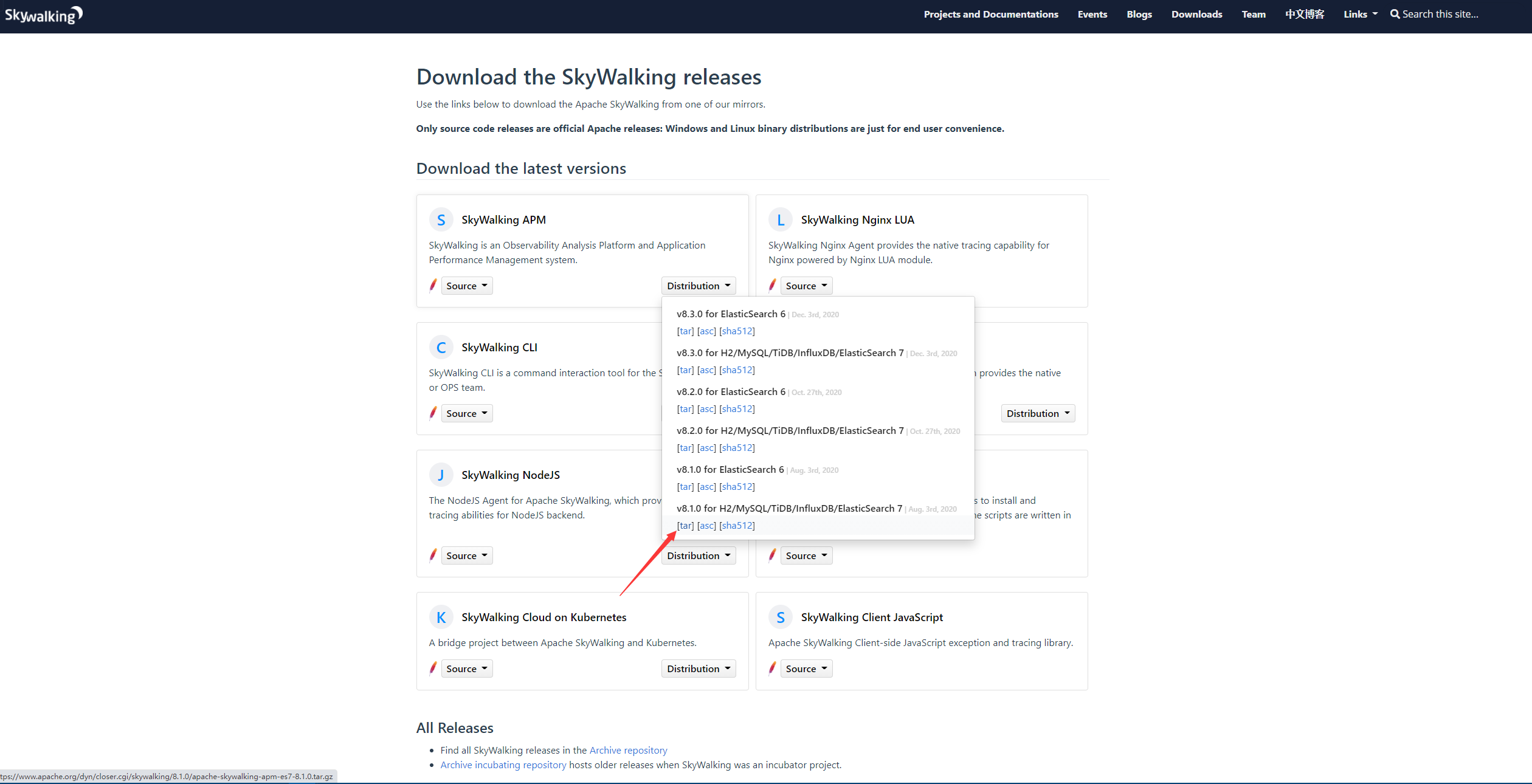Click the SkyWalking logo in header

(x=43, y=15)
